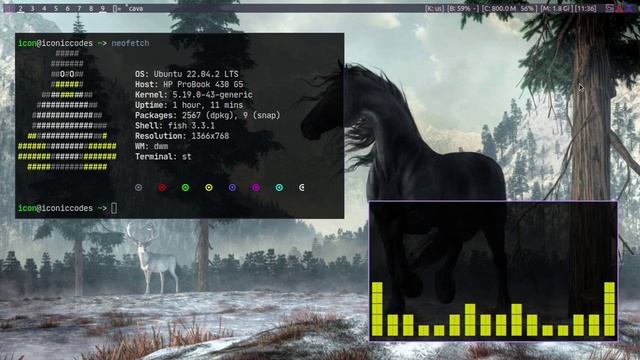The image size is (640, 360).
Task: Click the tallest left bar in cava
Action: (377, 309)
